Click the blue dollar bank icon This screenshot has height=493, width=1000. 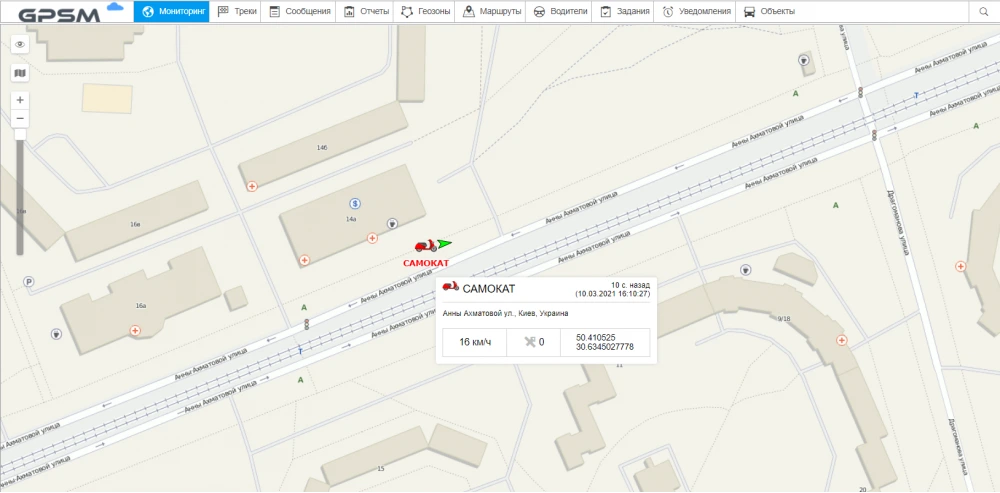(355, 203)
